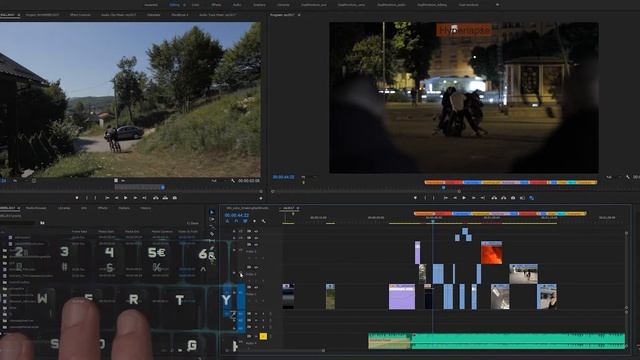Click the Lift button in Program monitor
This screenshot has height=360, width=640.
pyautogui.click(x=494, y=198)
